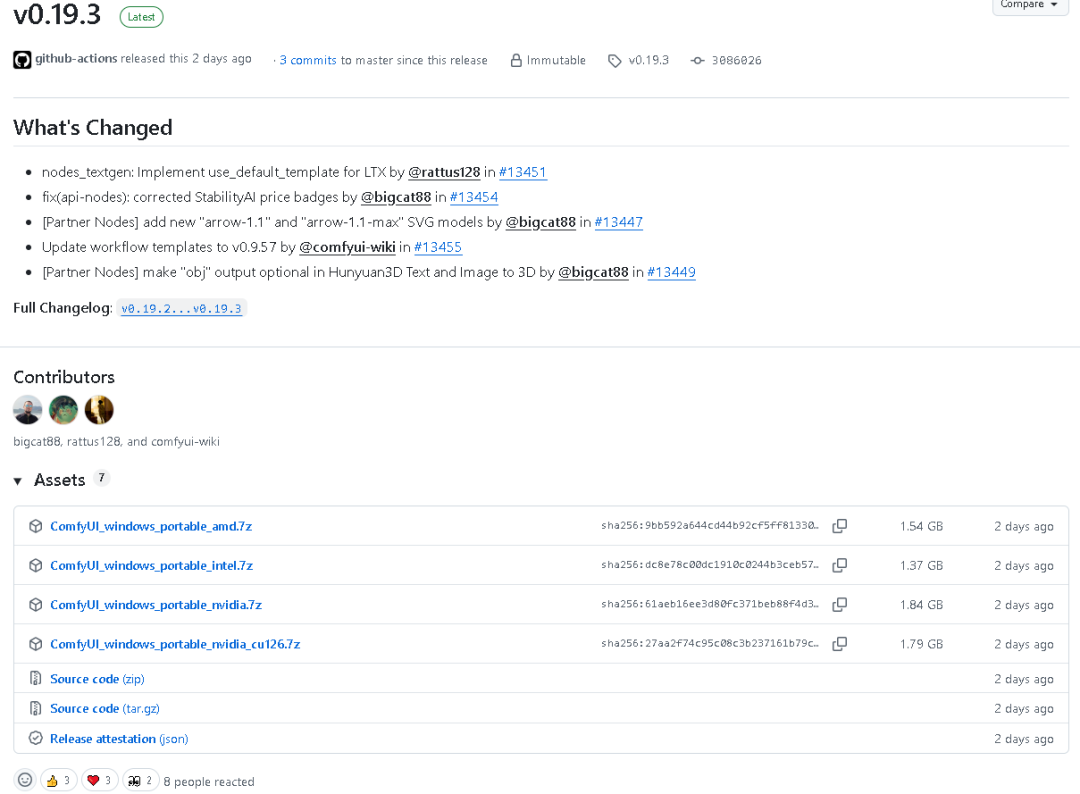Copy sha256 for ComfyUI_windows_portable_nvidia_cu126.7z
1080x794 pixels.
pos(839,644)
